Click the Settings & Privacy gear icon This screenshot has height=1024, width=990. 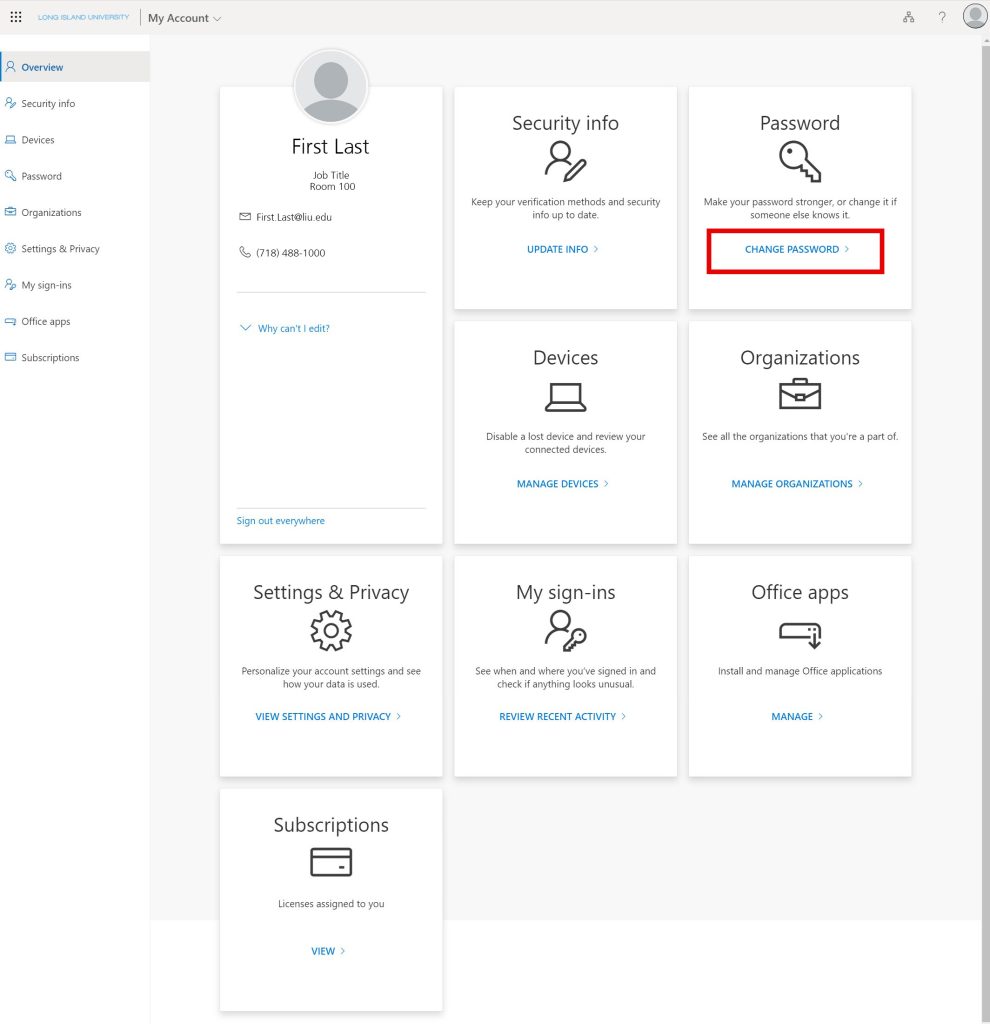coord(331,631)
